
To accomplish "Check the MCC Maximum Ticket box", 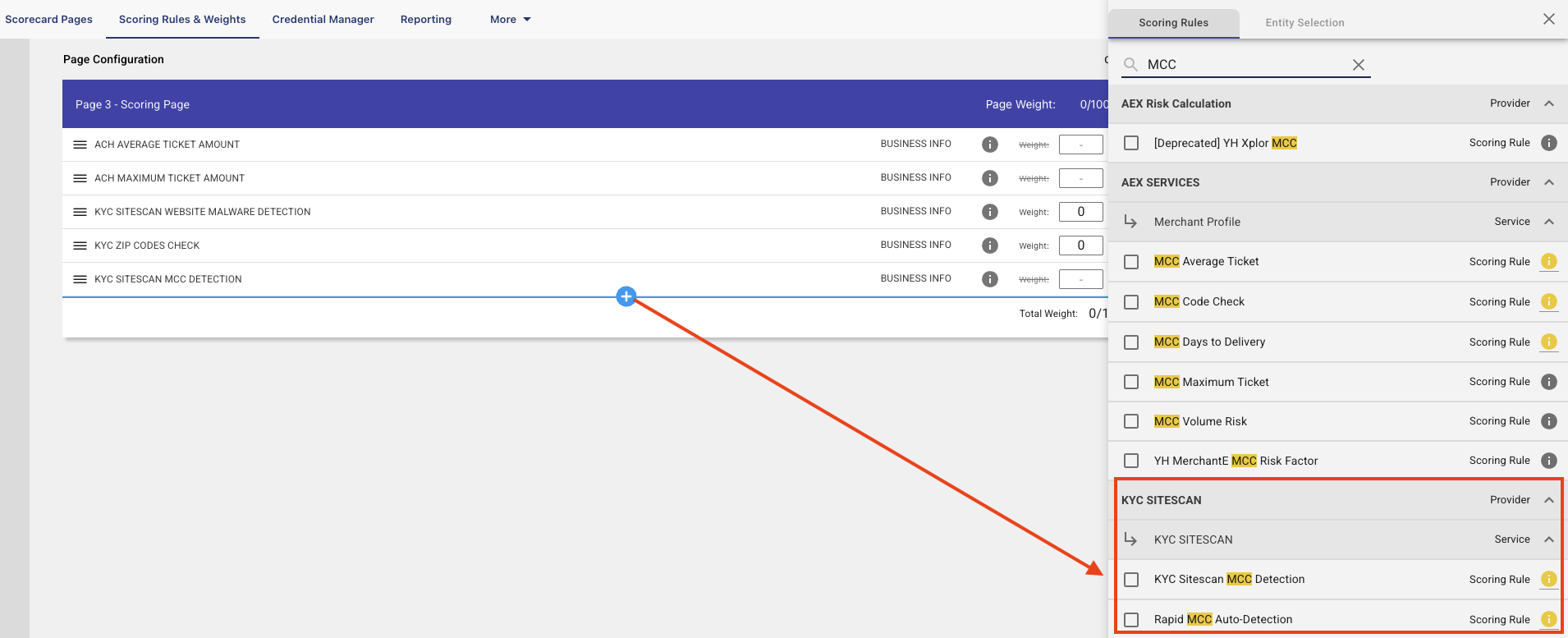I will click(1131, 382).
